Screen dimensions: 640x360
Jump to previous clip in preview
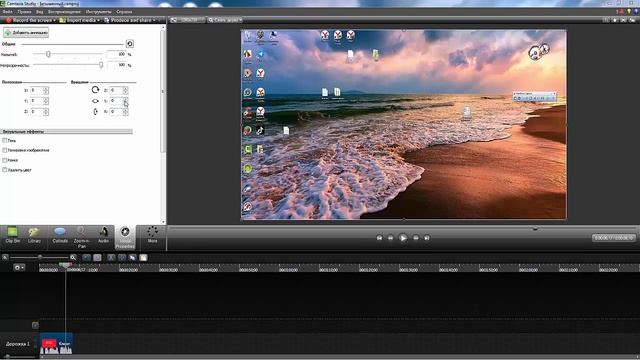point(379,238)
